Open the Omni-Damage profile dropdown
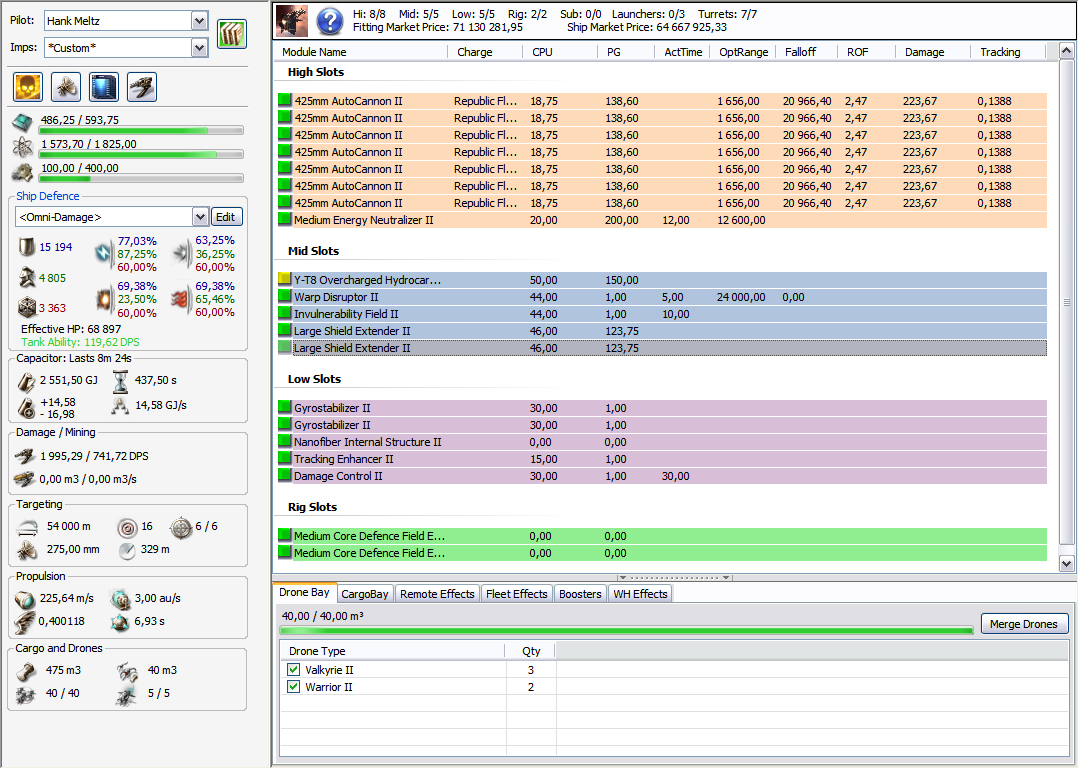Screen dimensions: 1079x769 pyautogui.click(x=198, y=217)
